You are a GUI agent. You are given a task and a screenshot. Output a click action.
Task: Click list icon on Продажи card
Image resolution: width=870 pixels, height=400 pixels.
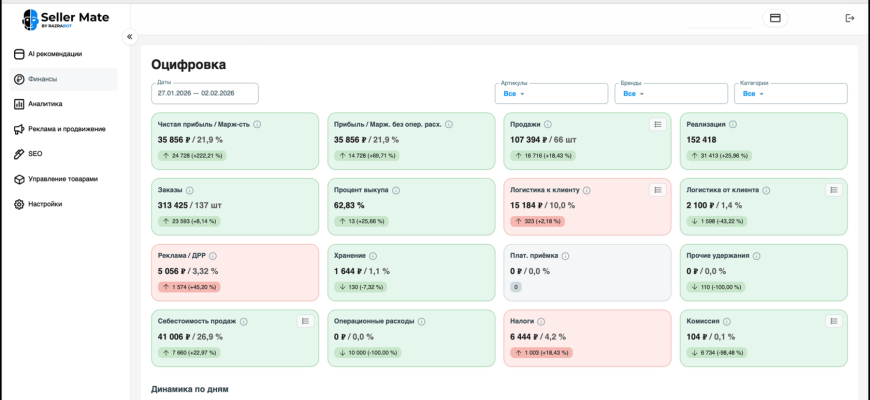coord(657,124)
